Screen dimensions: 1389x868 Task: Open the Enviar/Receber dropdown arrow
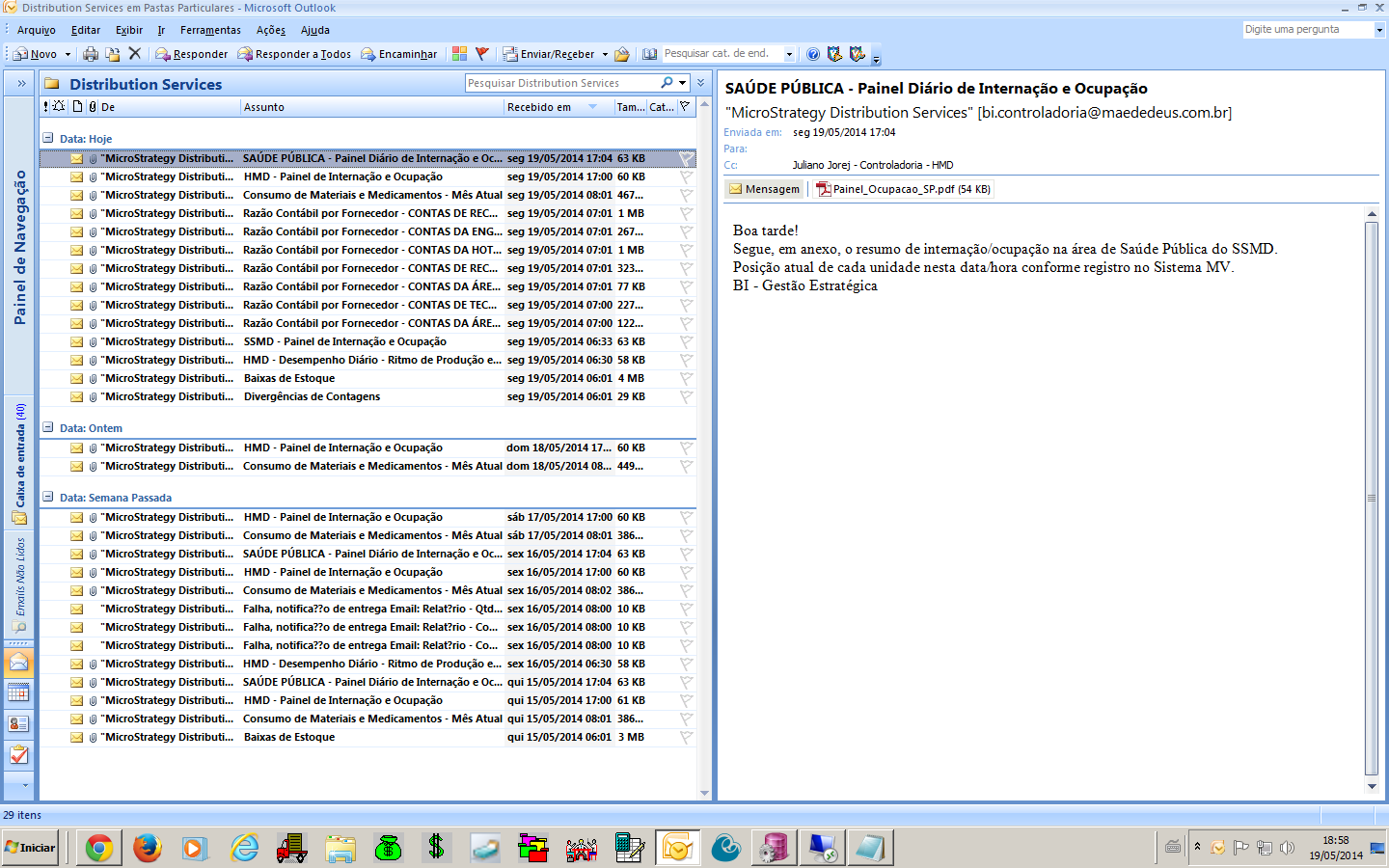[605, 54]
